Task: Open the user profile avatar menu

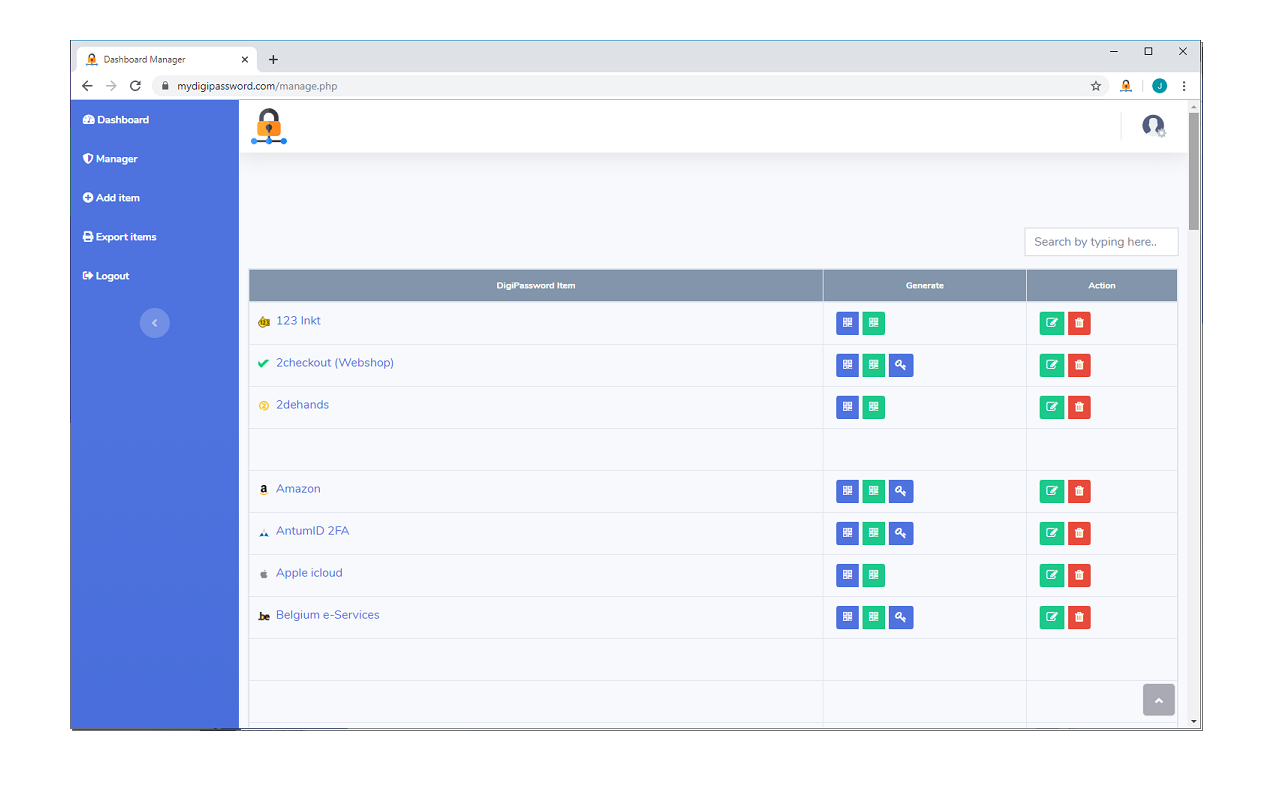Action: point(1153,126)
